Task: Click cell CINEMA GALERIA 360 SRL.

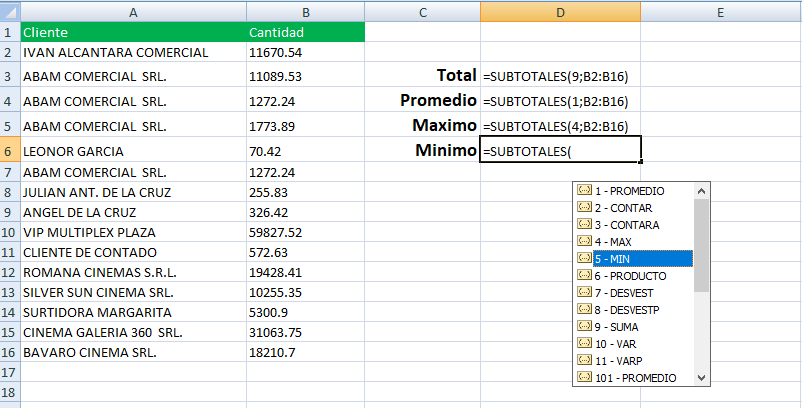Action: click(x=133, y=332)
